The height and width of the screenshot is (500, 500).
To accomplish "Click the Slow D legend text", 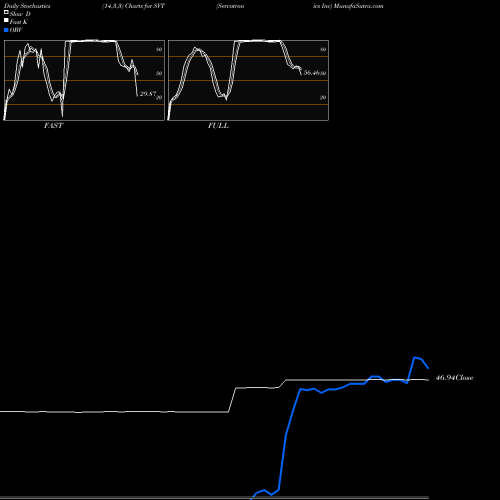I will click(20, 14).
